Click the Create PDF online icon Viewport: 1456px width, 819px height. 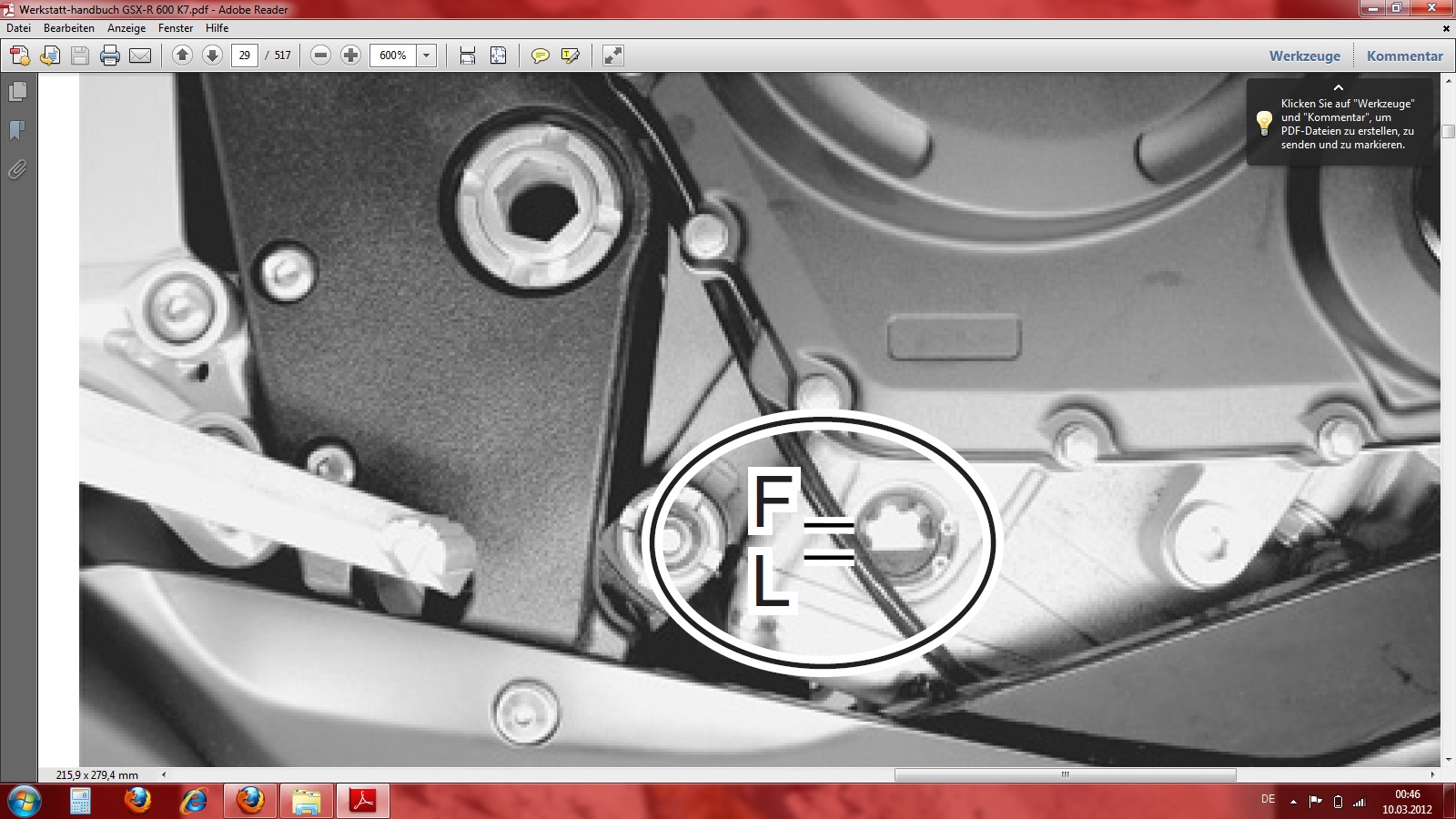20,56
